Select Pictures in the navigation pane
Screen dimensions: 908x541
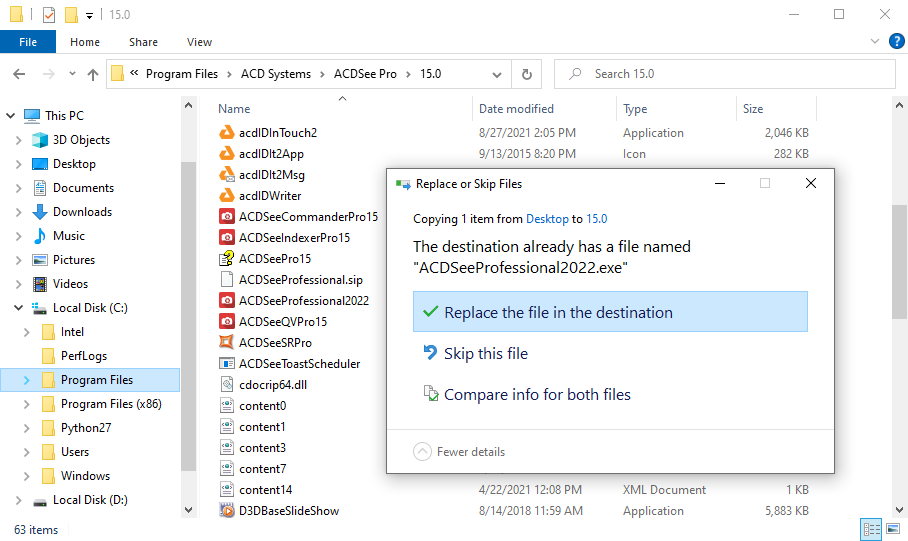(x=74, y=260)
